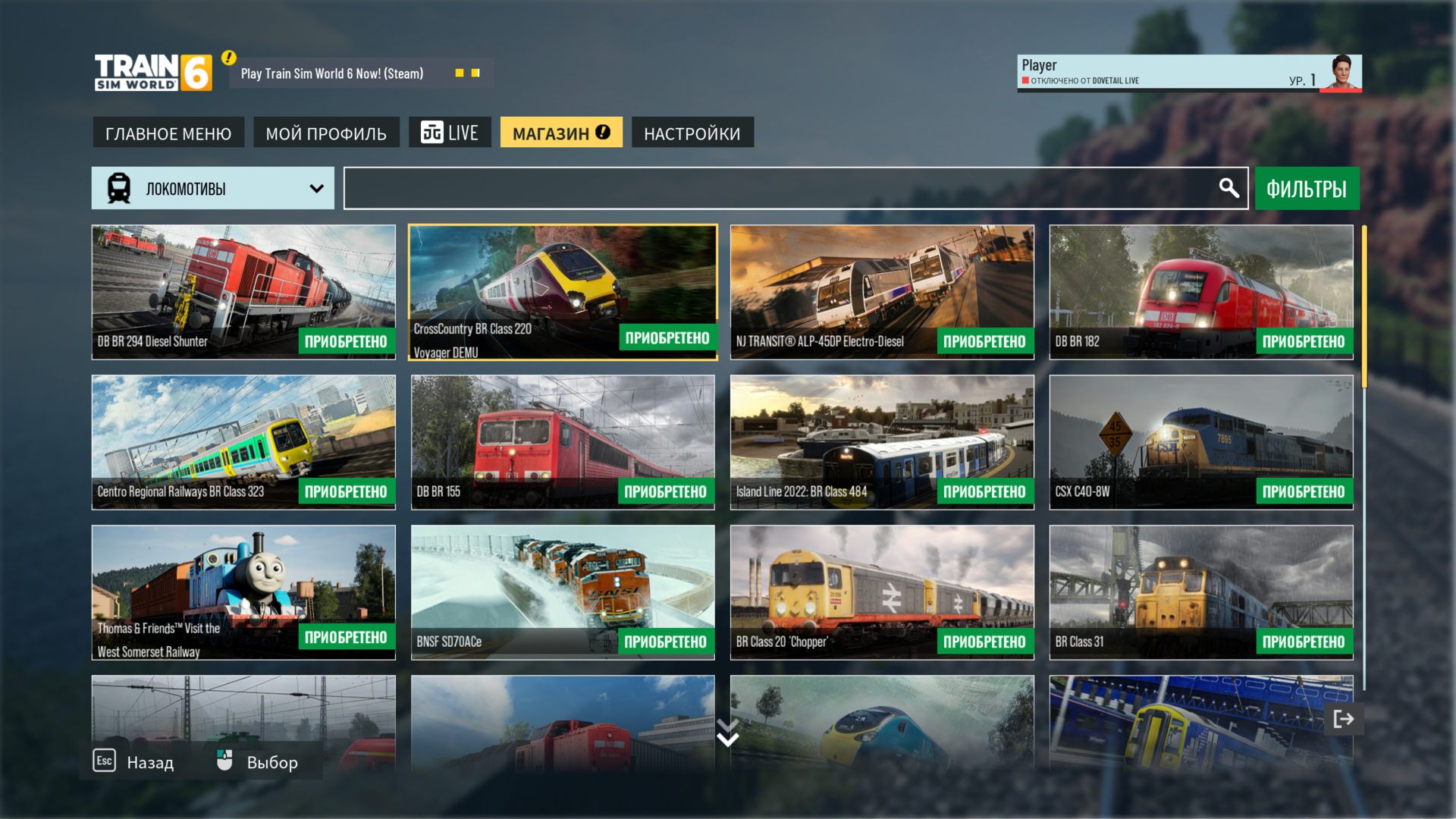1456x819 pixels.
Task: Click the yellow exclamation badge by logo
Action: [x=228, y=58]
